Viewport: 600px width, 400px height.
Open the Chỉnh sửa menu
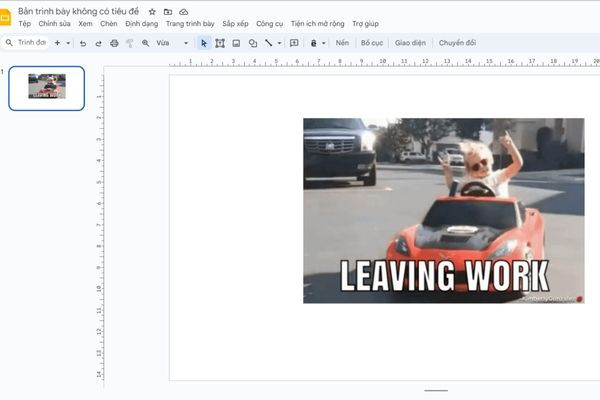click(x=54, y=24)
